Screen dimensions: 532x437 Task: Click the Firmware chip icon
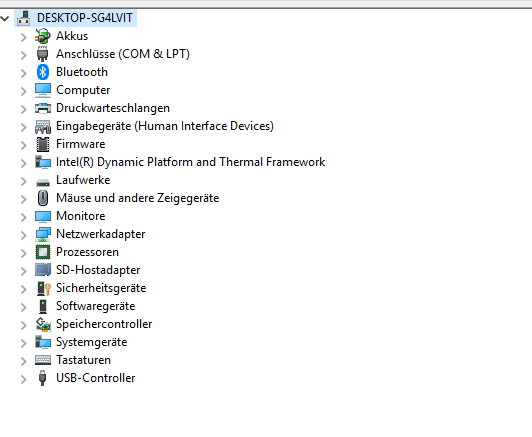click(x=43, y=144)
